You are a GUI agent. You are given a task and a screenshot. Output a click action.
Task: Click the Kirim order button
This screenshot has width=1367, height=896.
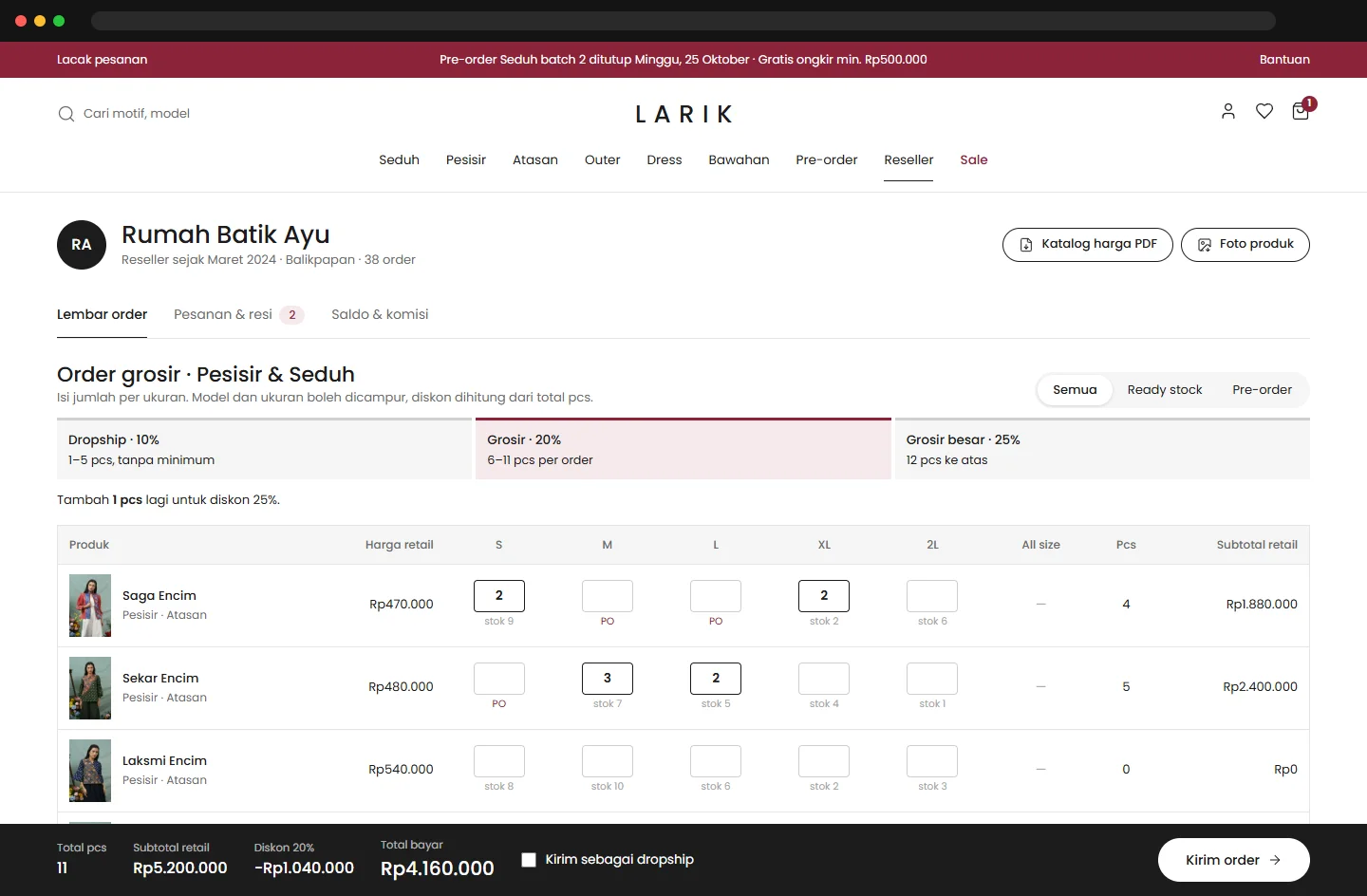coord(1234,860)
